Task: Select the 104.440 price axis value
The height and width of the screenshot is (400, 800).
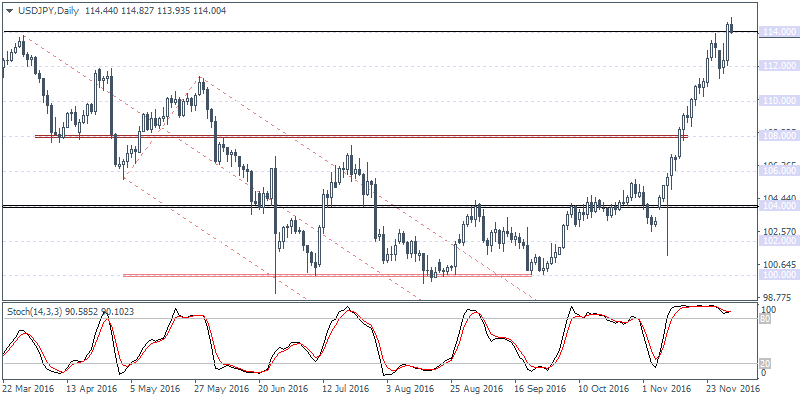Action: [780, 197]
